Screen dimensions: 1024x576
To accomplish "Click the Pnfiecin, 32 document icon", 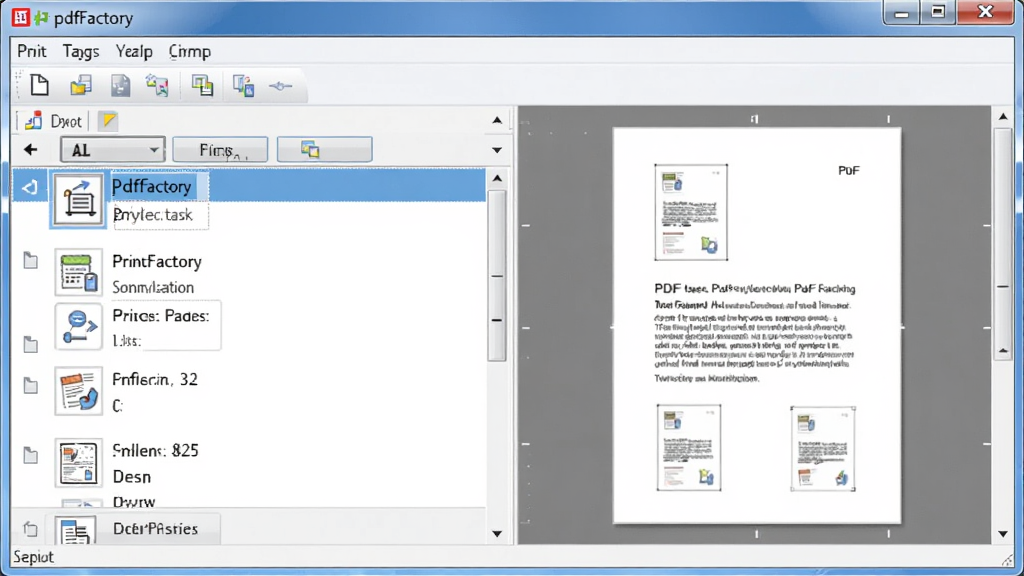I will tap(78, 391).
